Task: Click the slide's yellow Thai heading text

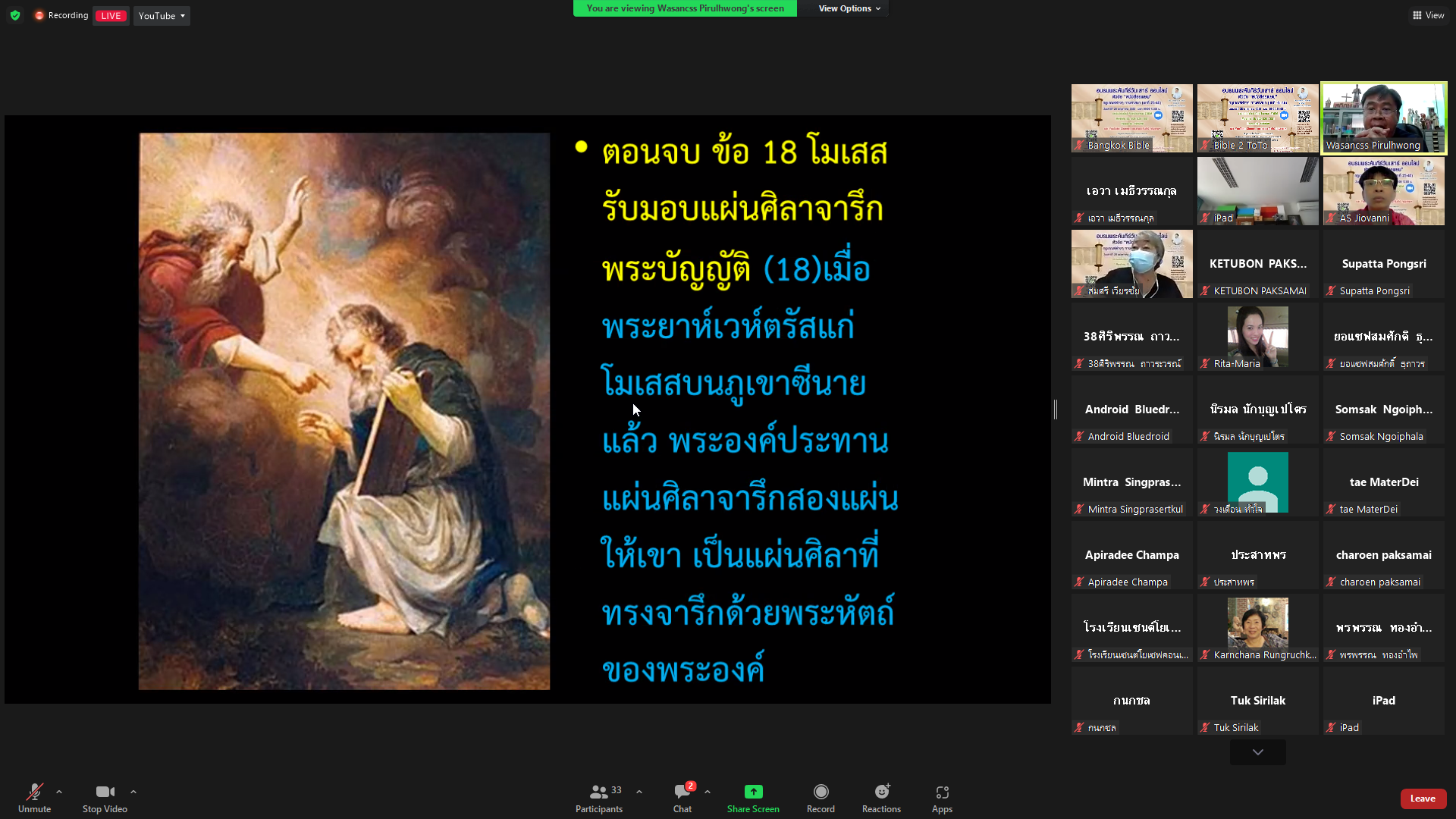Action: [x=743, y=210]
